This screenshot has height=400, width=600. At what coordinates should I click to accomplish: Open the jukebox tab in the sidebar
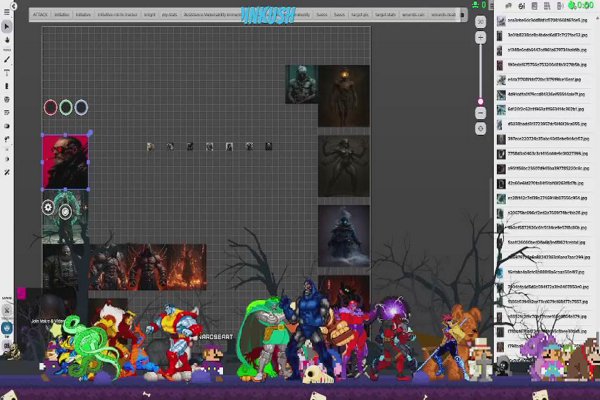coord(560,6)
